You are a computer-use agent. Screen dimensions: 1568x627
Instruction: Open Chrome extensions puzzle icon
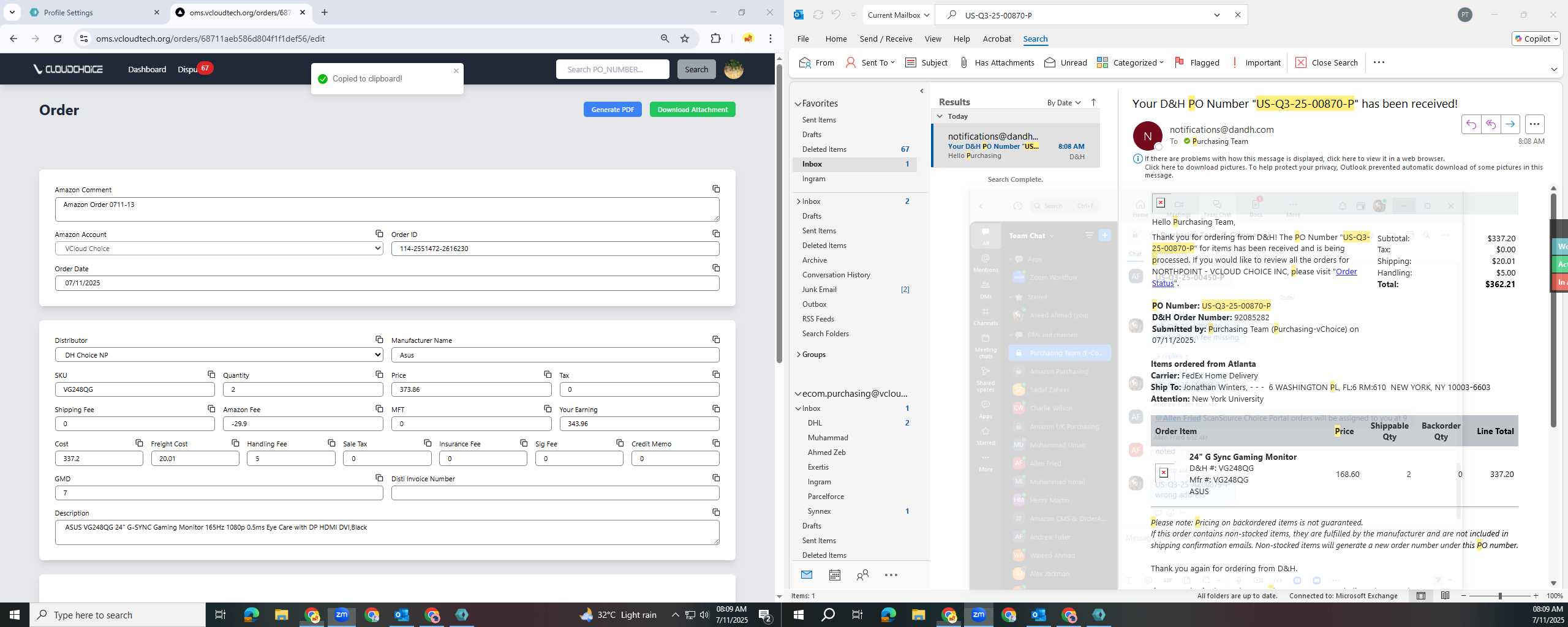tap(715, 39)
